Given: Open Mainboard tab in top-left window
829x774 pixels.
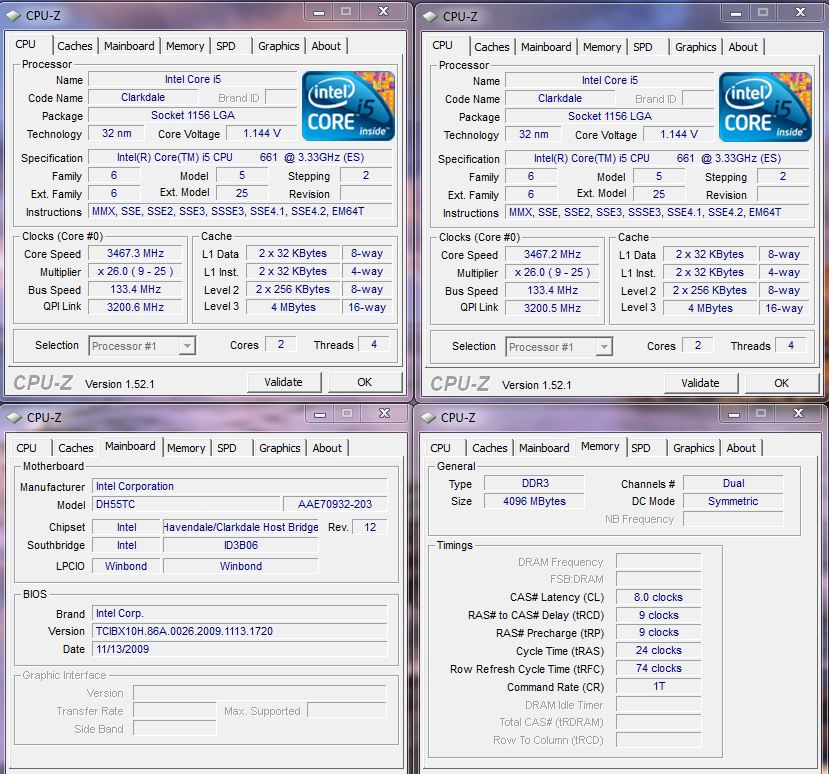Looking at the screenshot, I should click(129, 46).
